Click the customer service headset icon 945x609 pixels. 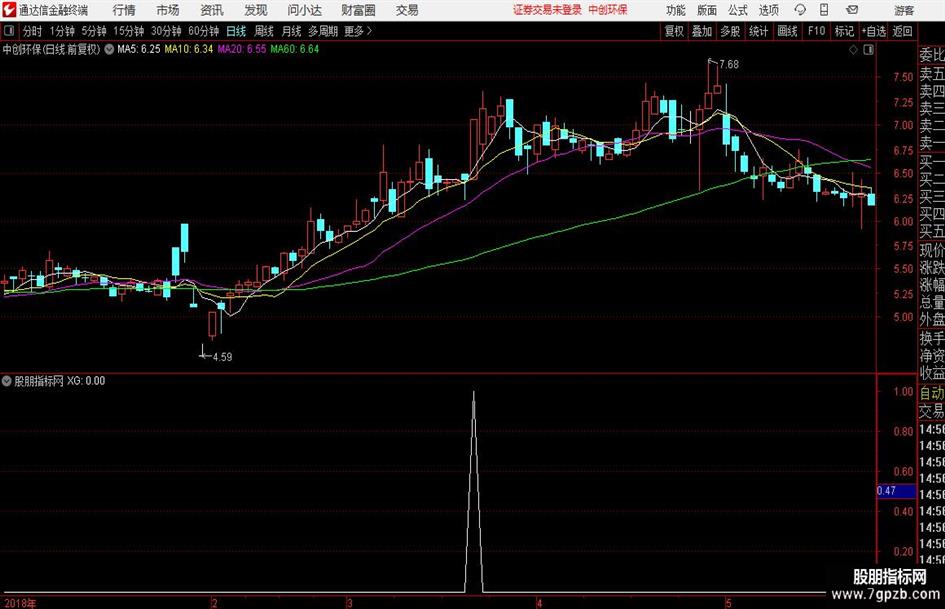[x=800, y=10]
